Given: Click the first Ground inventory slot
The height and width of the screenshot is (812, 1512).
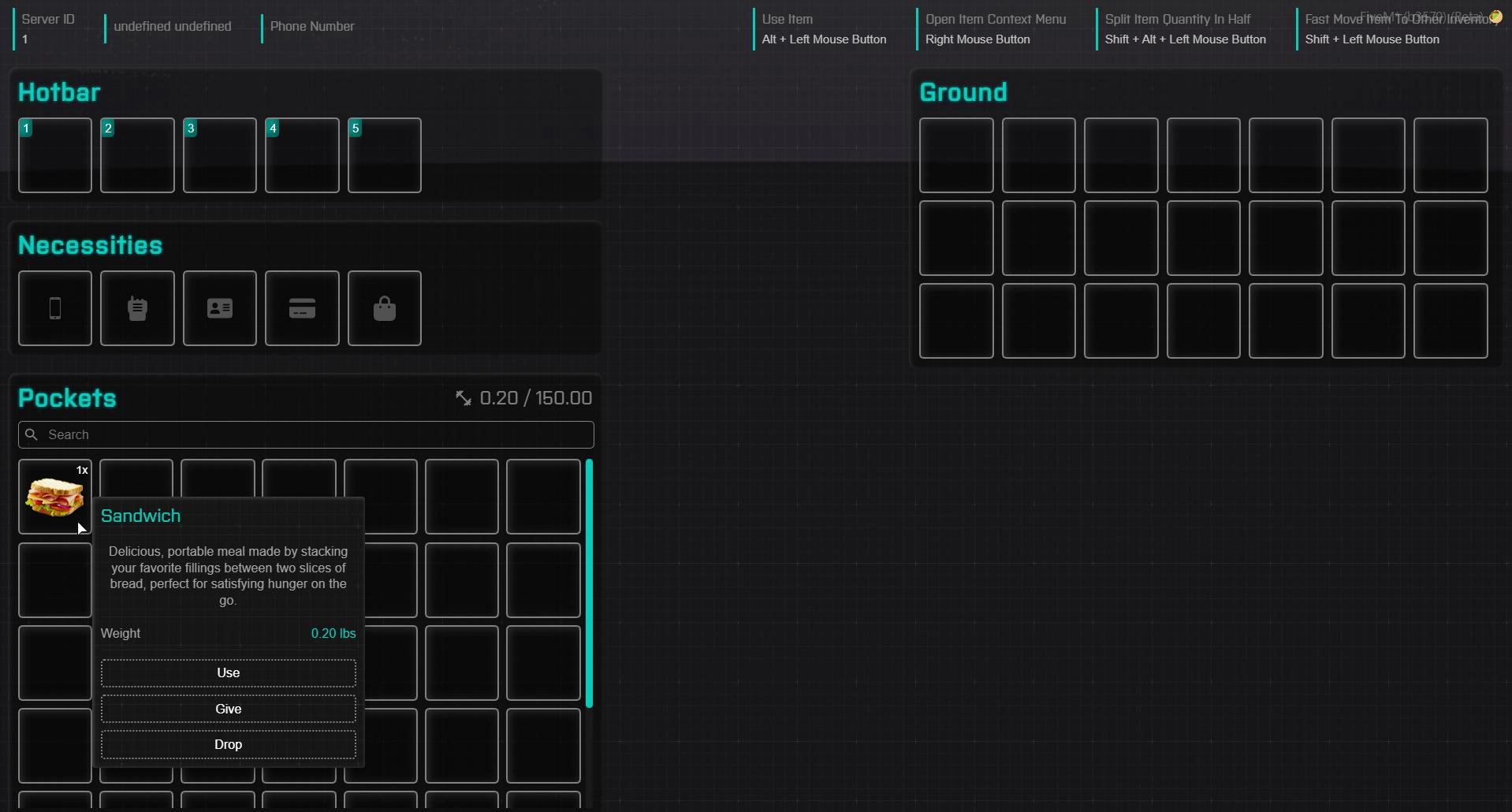Looking at the screenshot, I should coord(956,155).
